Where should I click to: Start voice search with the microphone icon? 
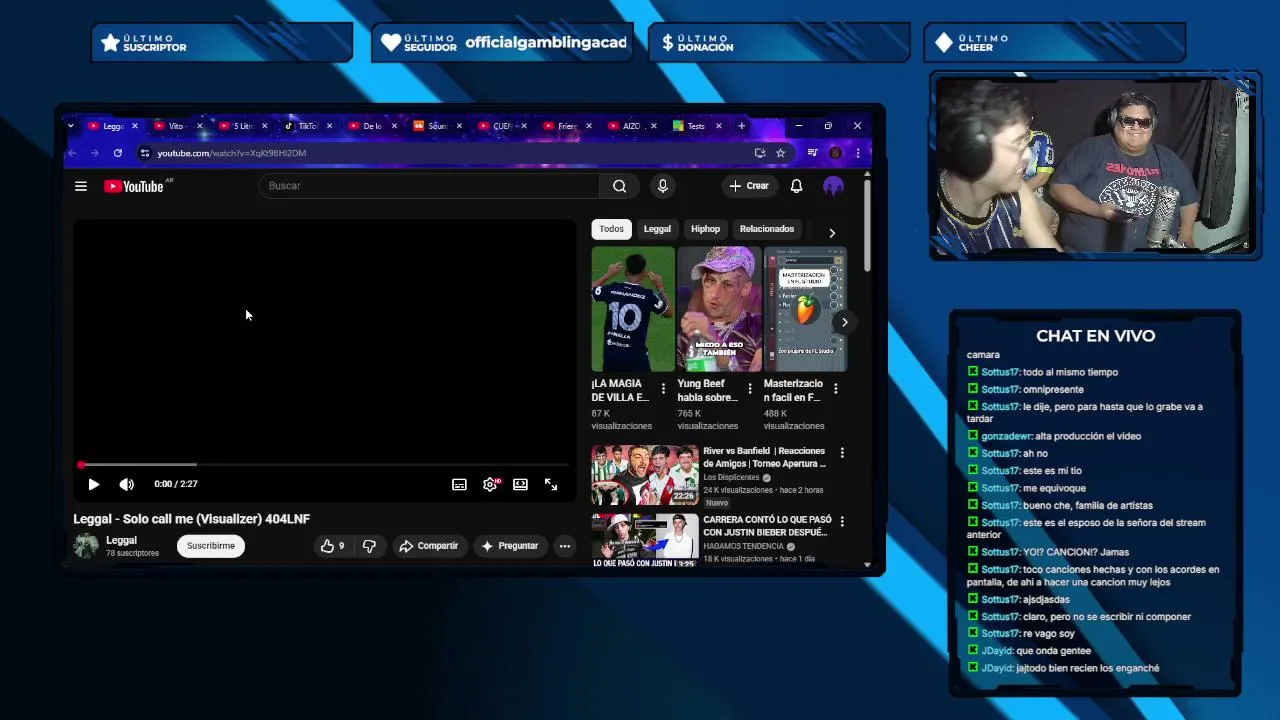(662, 186)
